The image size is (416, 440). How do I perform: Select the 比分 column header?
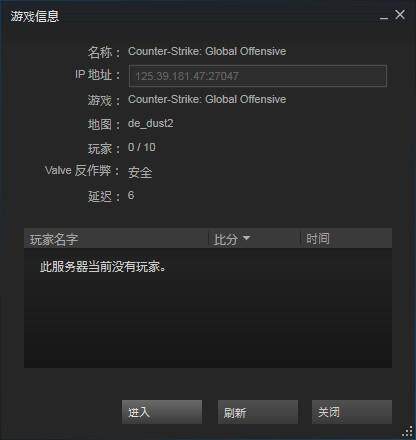click(x=254, y=239)
